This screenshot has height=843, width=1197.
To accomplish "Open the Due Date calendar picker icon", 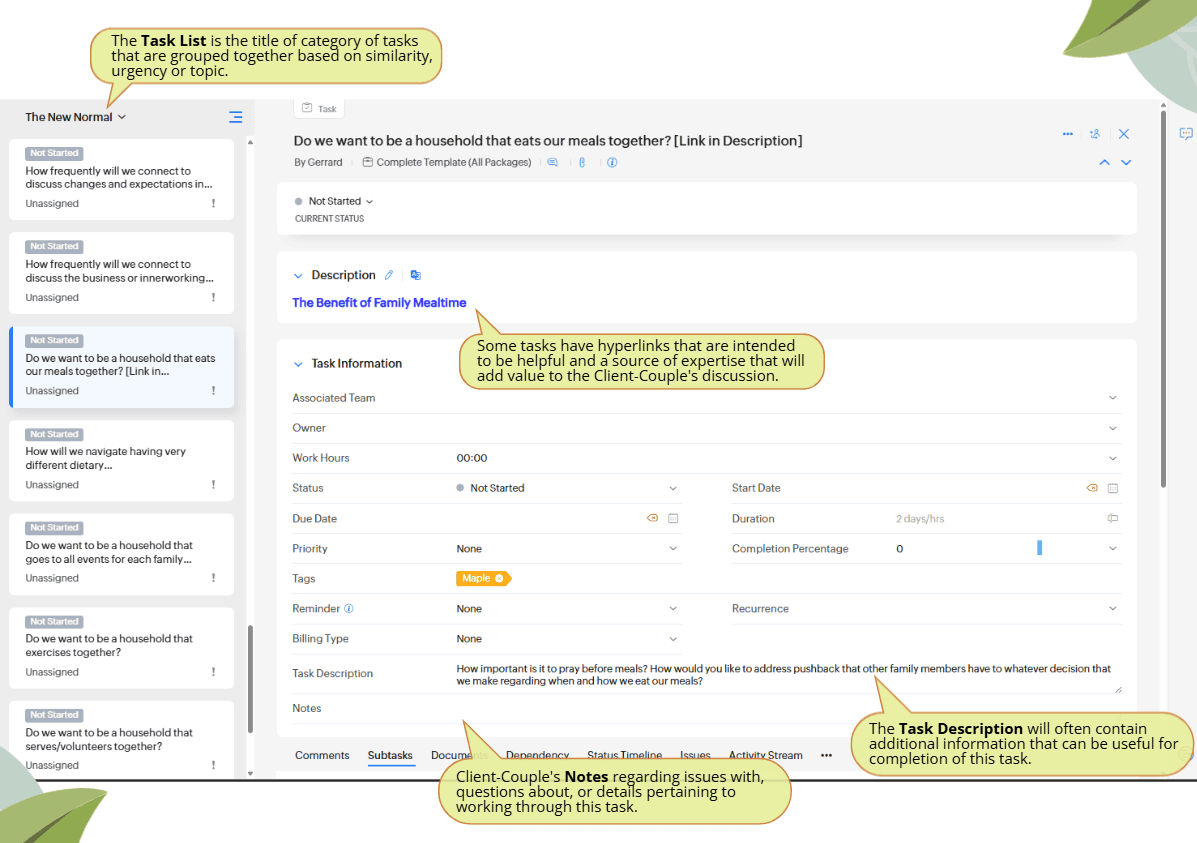I will (673, 518).
